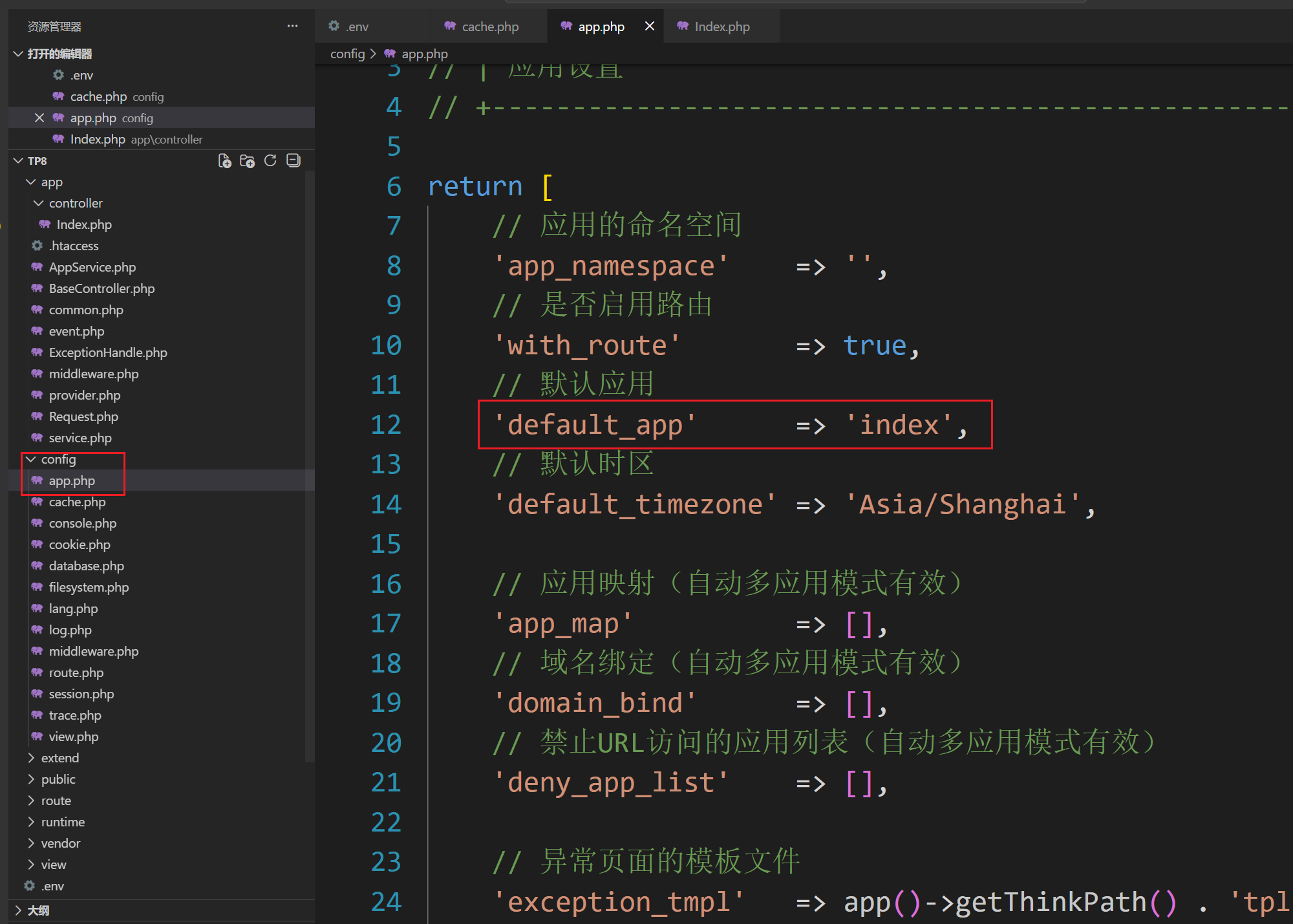This screenshot has width=1293, height=924.
Task: Click the New File icon in TP8 header
Action: pyautogui.click(x=224, y=161)
